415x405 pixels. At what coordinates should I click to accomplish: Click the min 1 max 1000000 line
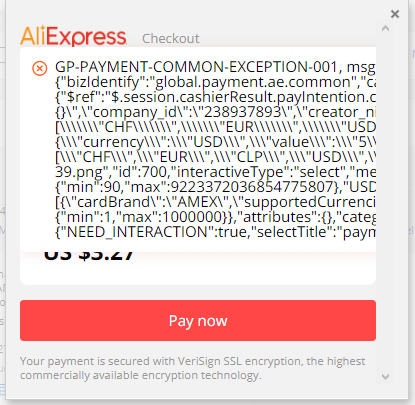(x=215, y=217)
